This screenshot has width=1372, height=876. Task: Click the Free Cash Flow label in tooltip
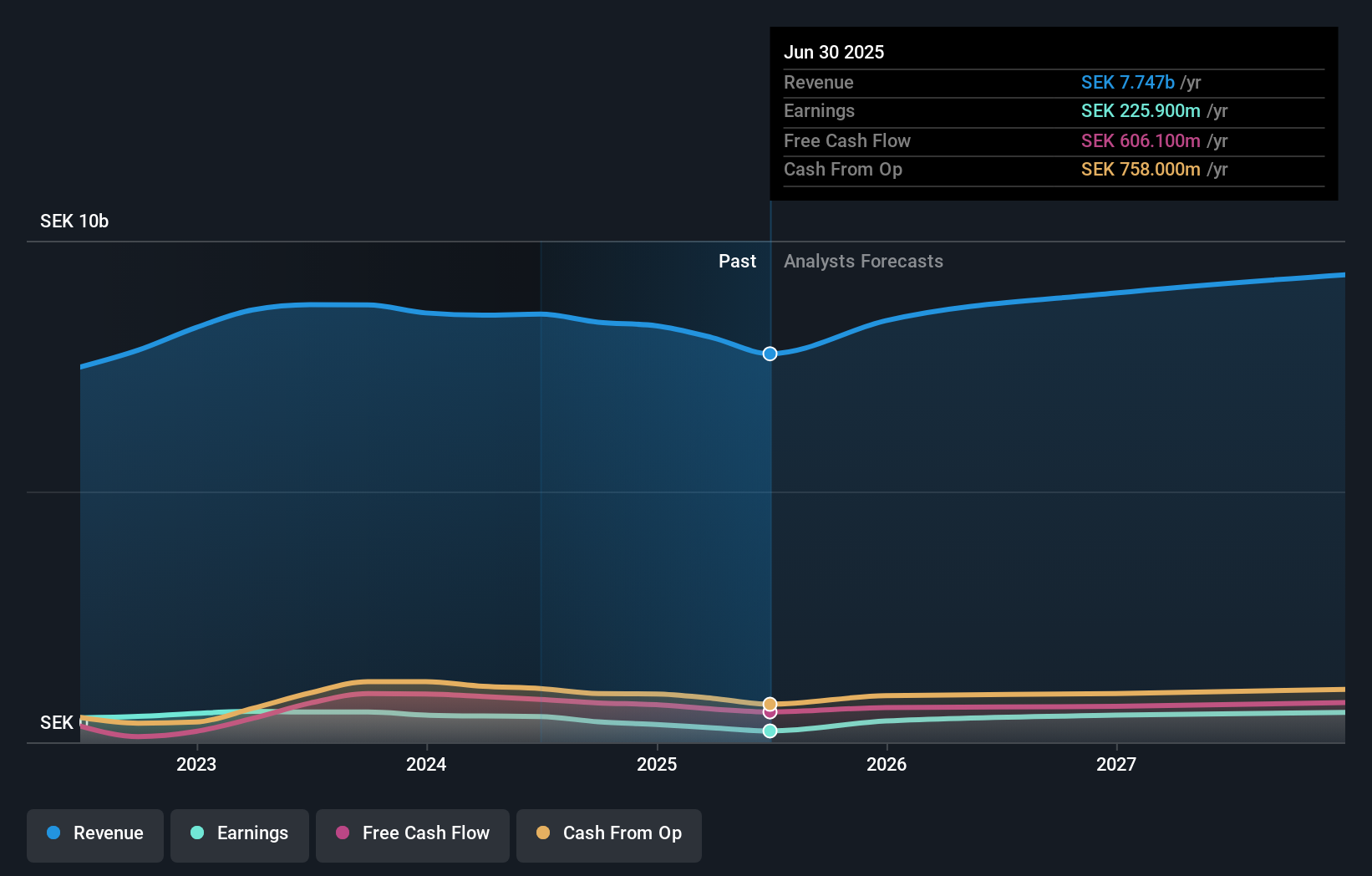click(x=847, y=140)
